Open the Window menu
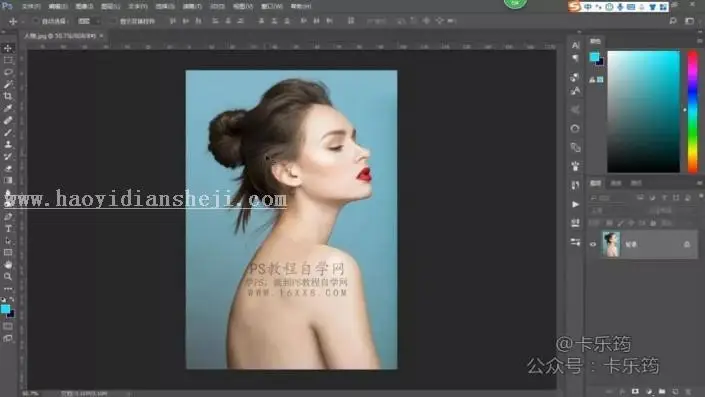 click(x=272, y=7)
